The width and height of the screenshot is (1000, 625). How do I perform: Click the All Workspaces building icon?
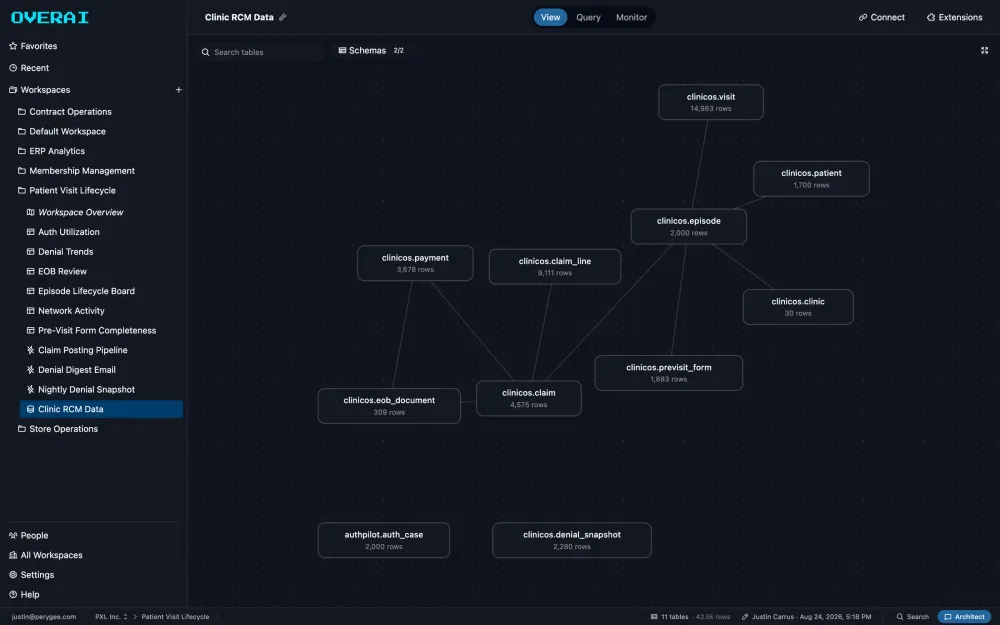pos(13,555)
